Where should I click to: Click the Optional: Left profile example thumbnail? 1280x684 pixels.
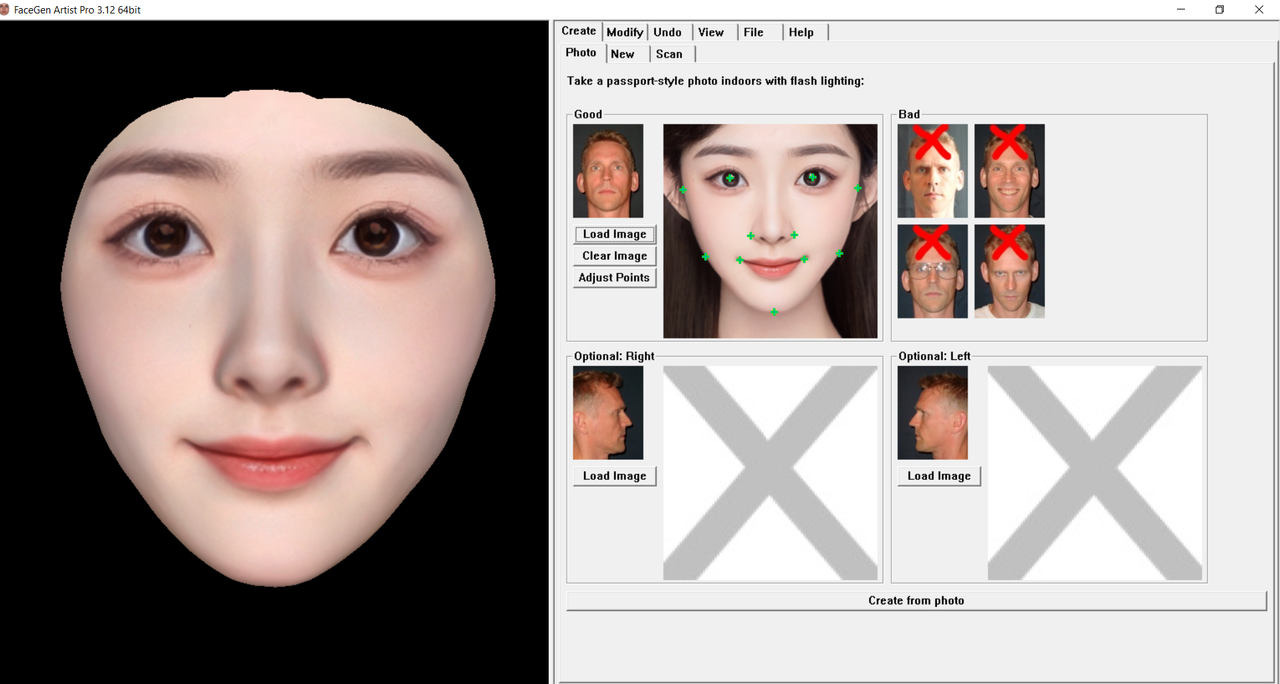coord(933,413)
